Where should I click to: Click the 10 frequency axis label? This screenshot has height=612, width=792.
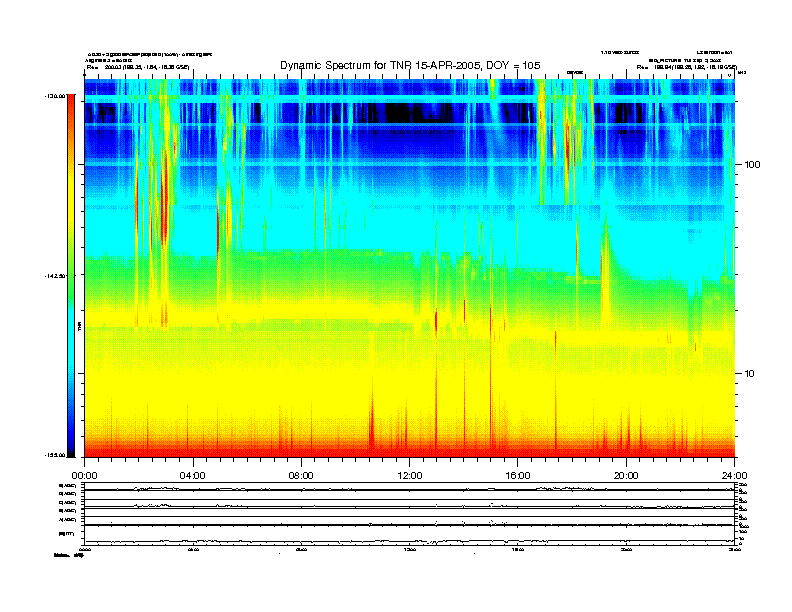[x=750, y=374]
